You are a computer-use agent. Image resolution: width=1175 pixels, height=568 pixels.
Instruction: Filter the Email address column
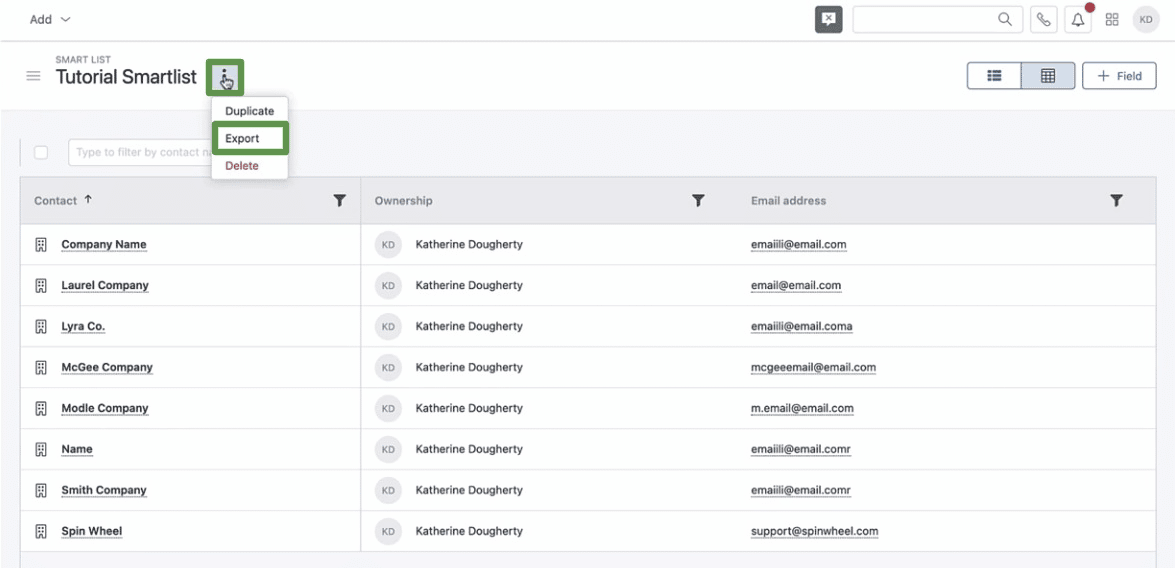pyautogui.click(x=1117, y=200)
